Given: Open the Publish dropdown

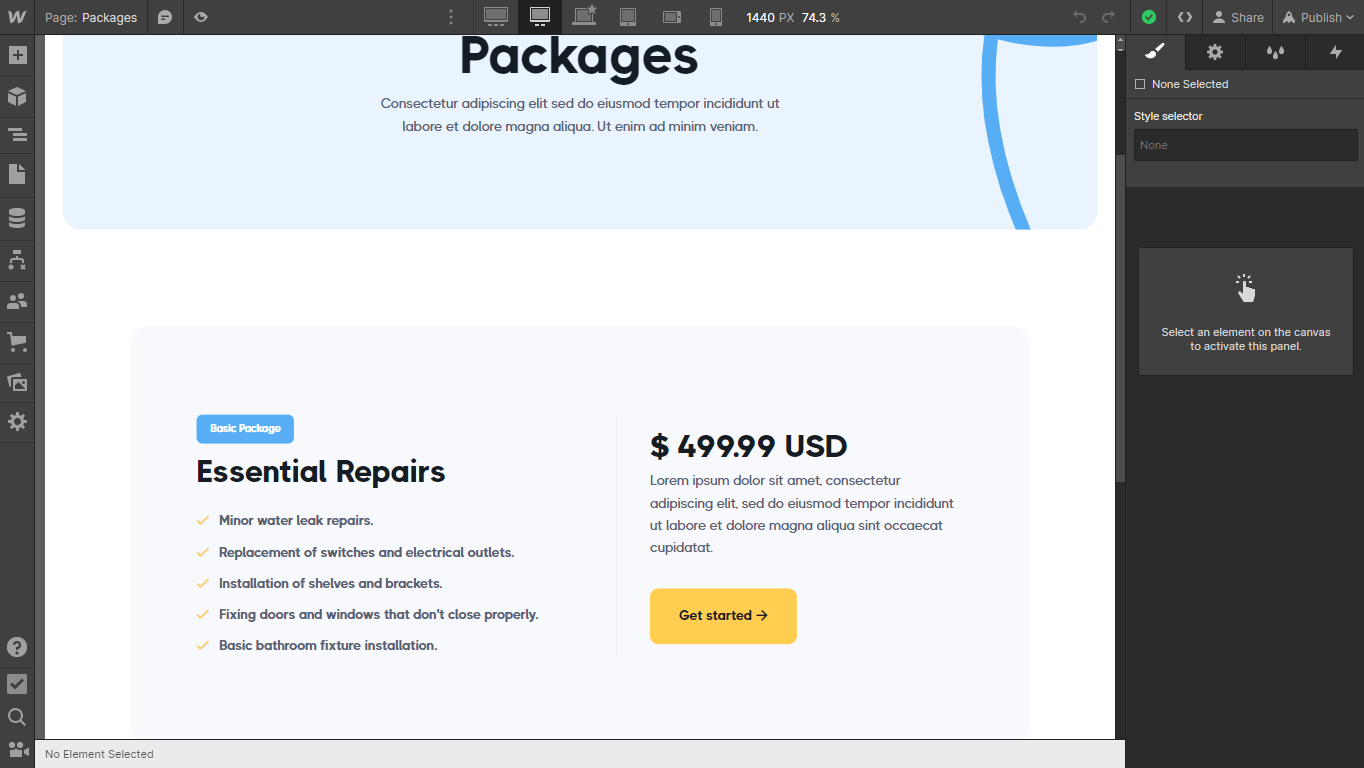Looking at the screenshot, I should point(1317,17).
